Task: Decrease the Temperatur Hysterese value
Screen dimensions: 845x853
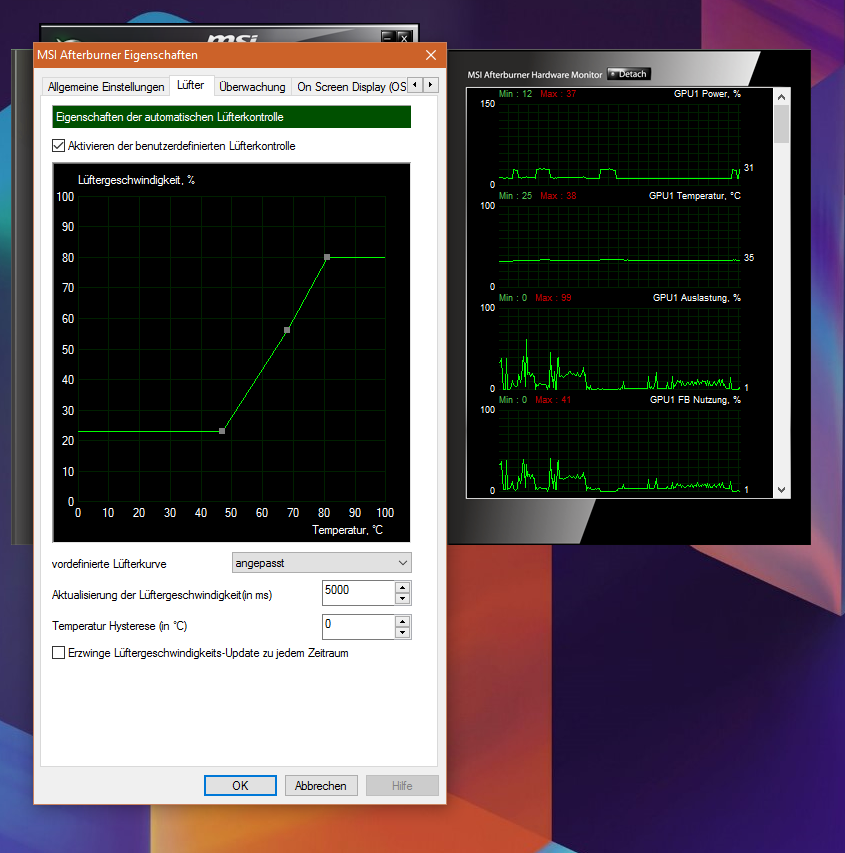Action: pyautogui.click(x=403, y=633)
